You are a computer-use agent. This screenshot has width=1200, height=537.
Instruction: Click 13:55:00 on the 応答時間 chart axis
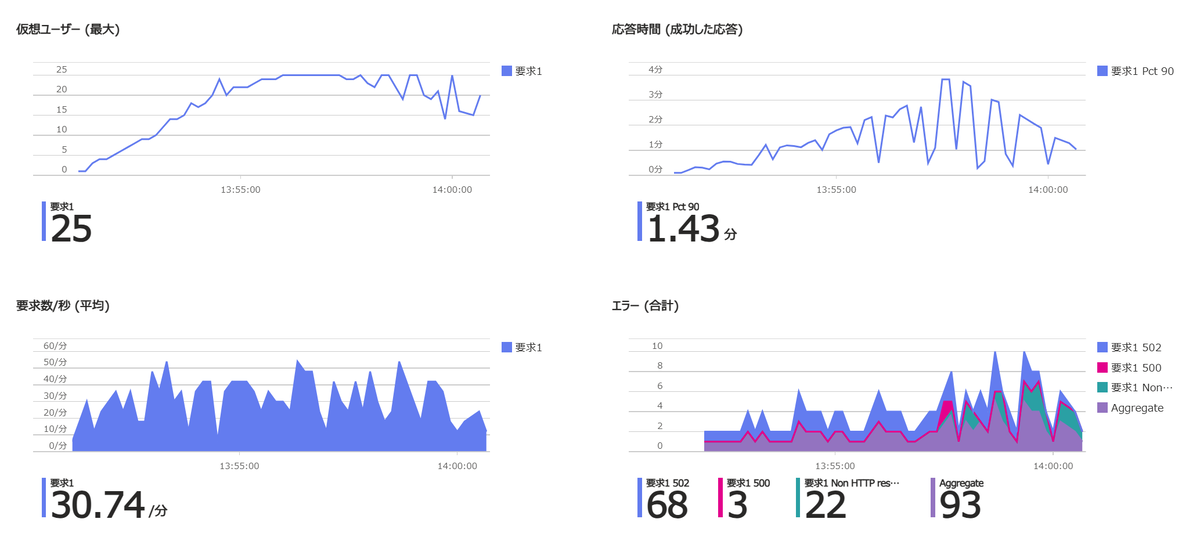(835, 188)
